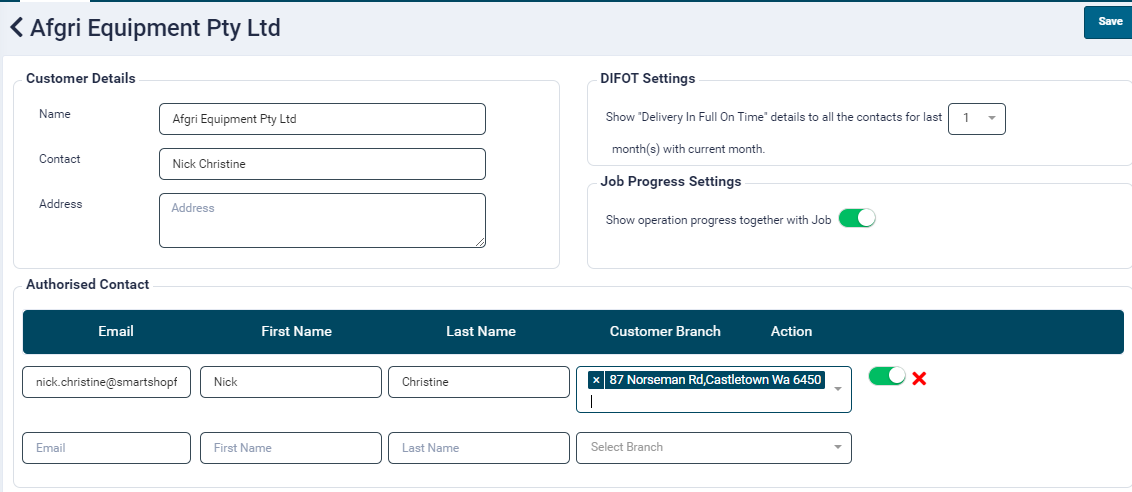This screenshot has width=1132, height=492.
Task: Click the empty First Name field
Action: [x=290, y=448]
